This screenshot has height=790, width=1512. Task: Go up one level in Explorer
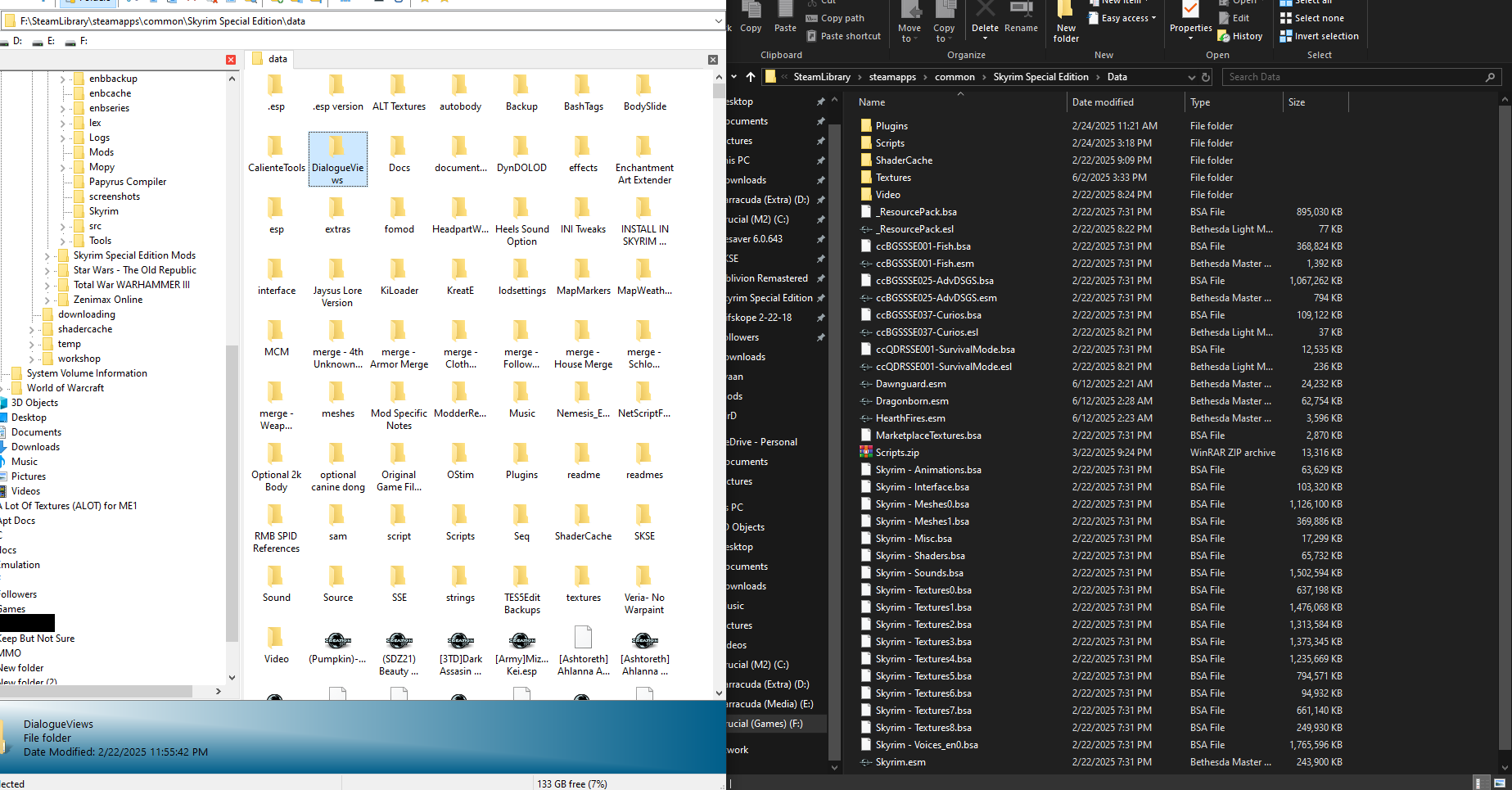point(751,77)
